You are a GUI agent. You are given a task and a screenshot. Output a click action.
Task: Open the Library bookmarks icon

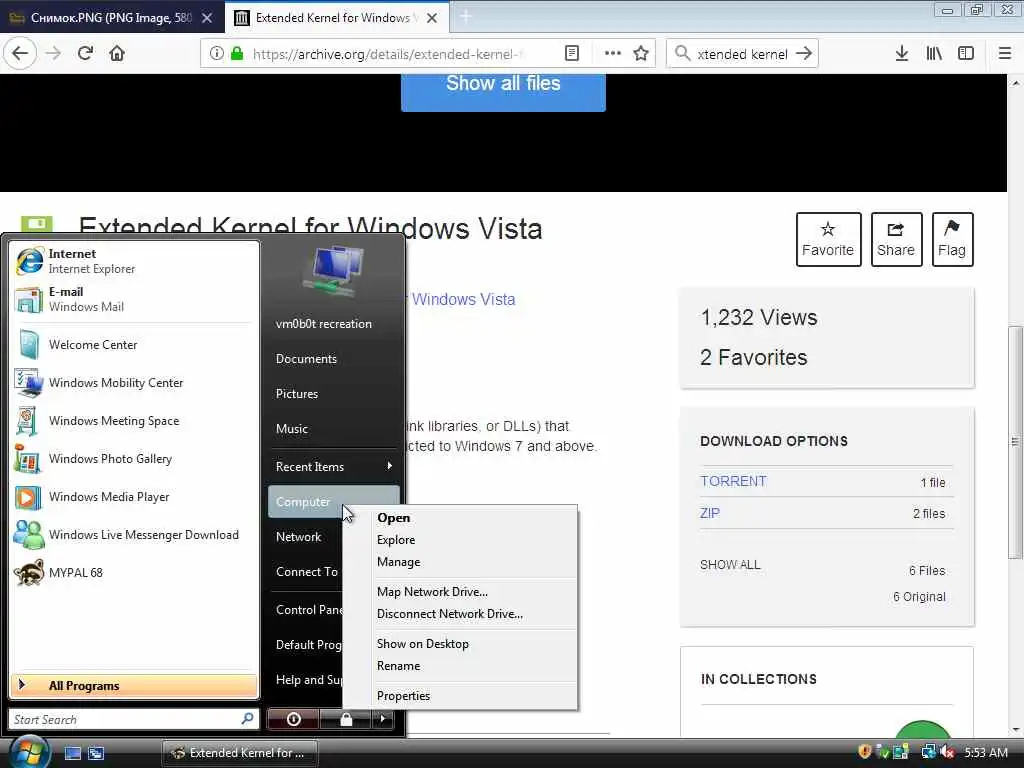[935, 54]
